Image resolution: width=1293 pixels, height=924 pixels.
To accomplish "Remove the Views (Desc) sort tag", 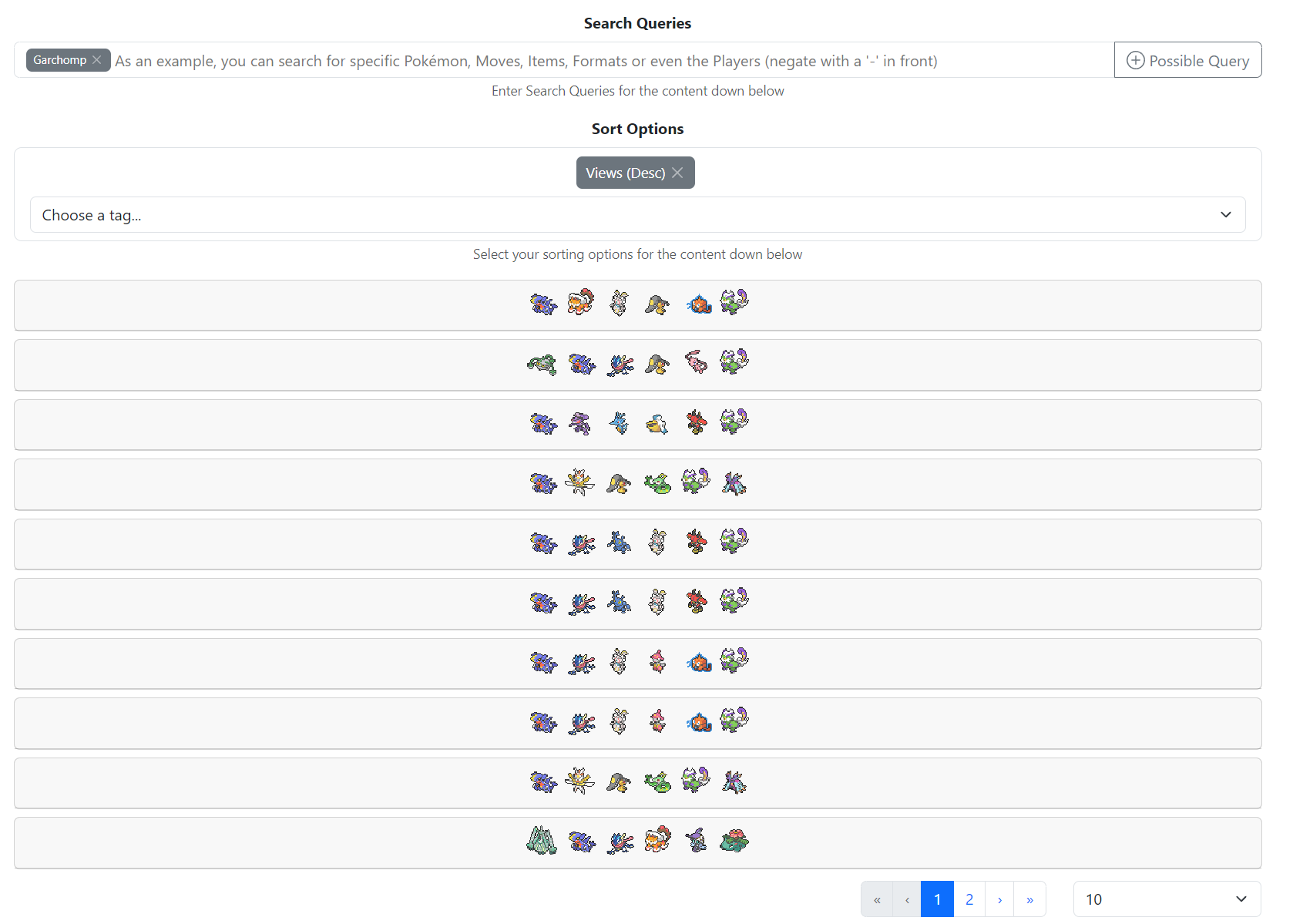I will pos(677,173).
